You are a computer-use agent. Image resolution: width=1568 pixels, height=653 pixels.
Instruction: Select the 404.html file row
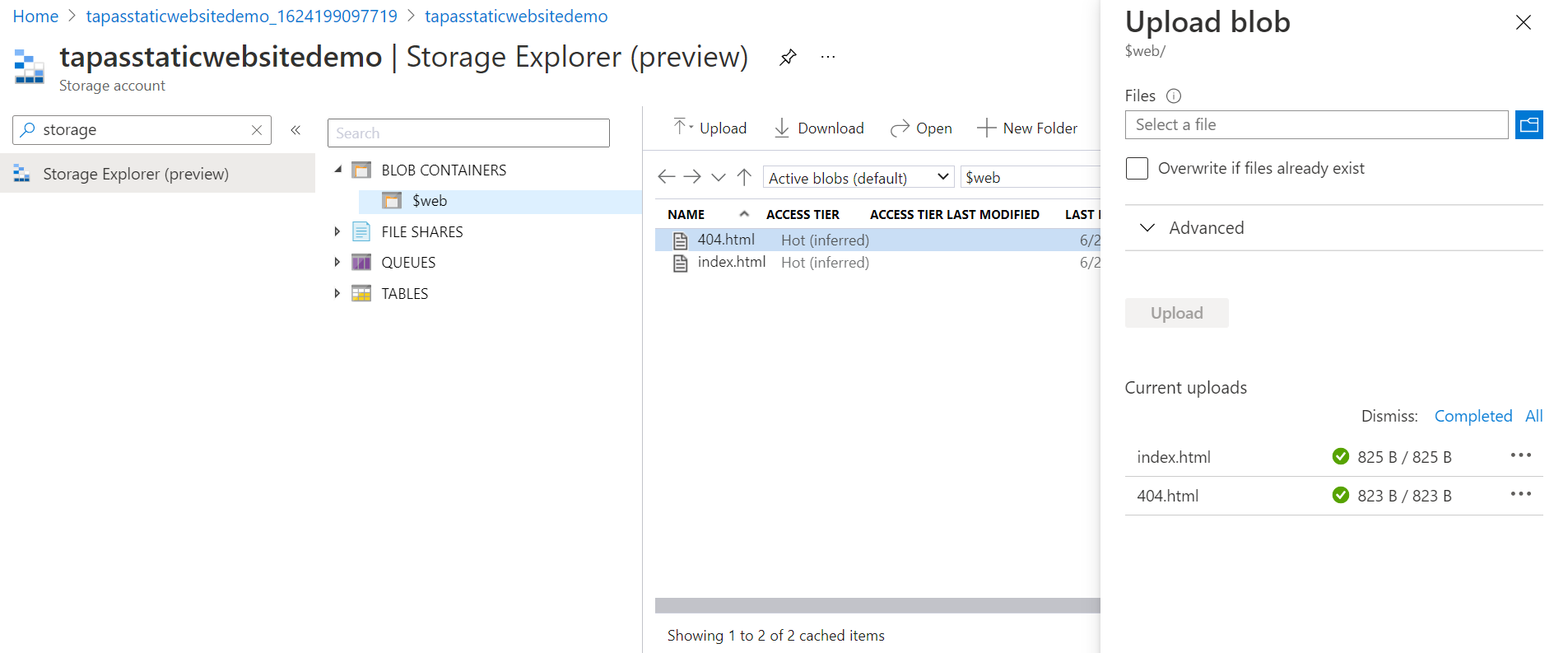tap(877, 240)
